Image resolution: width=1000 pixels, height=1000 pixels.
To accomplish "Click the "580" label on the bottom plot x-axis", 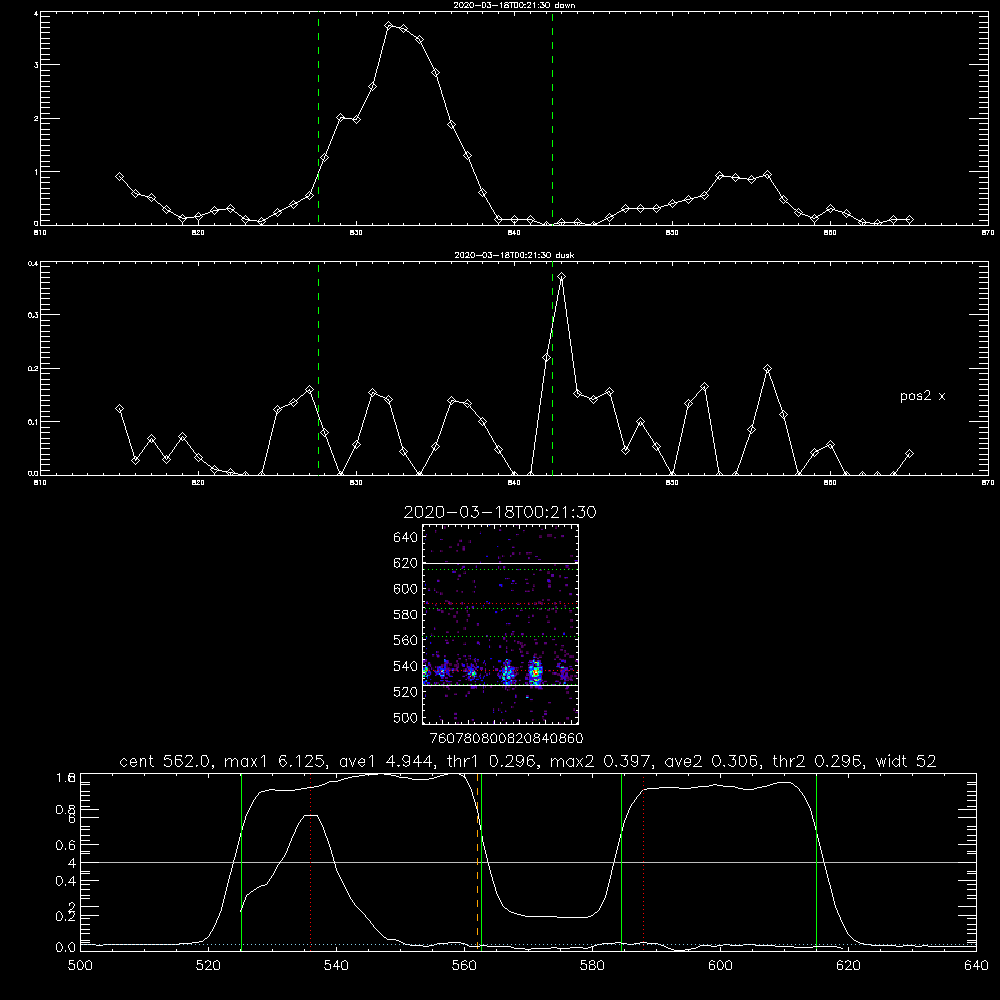I will click(592, 966).
